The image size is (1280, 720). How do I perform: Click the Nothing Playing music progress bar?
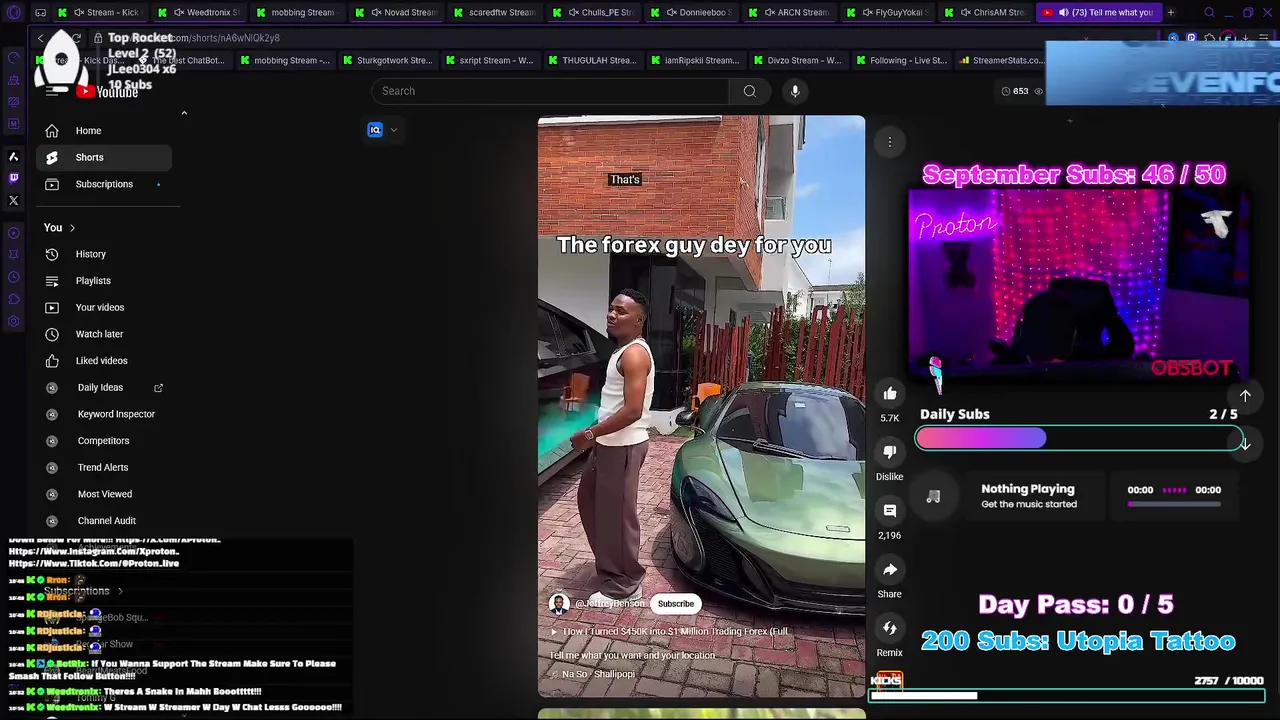(x=1174, y=504)
